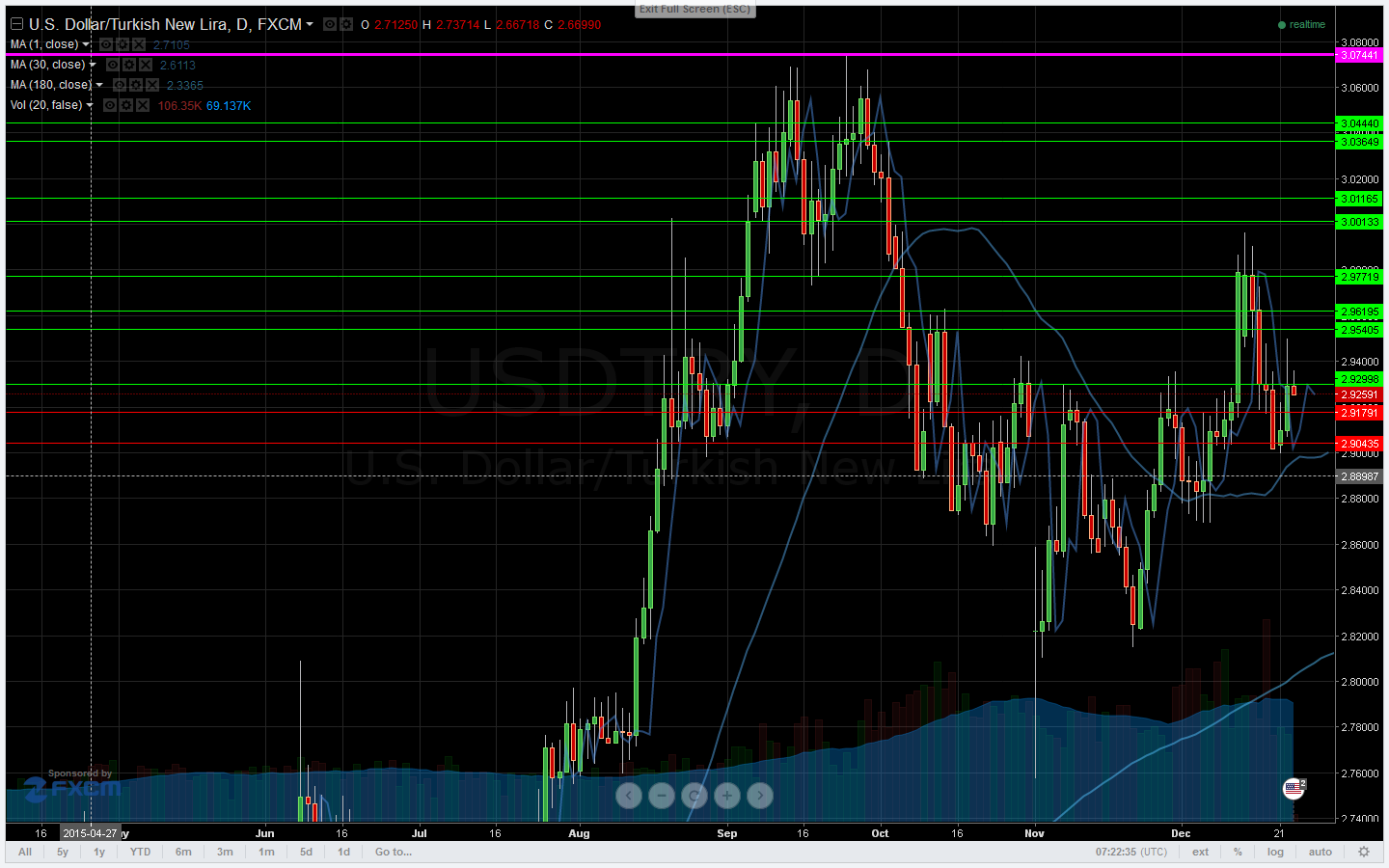Expand the MA (180, close) dropdown arrow

(99, 85)
